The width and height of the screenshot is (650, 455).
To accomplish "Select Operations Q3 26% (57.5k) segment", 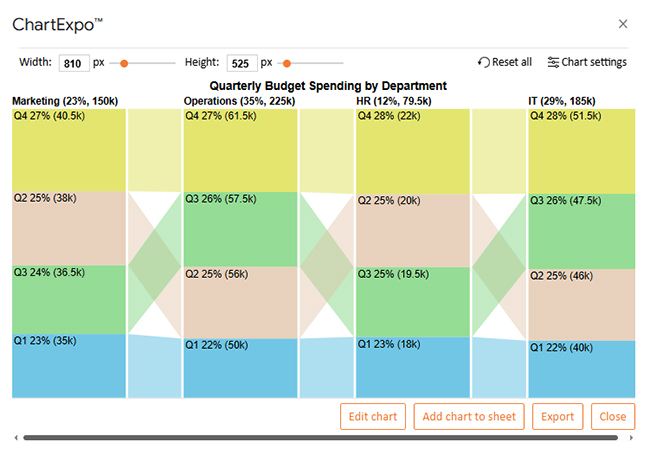I will coord(241,229).
